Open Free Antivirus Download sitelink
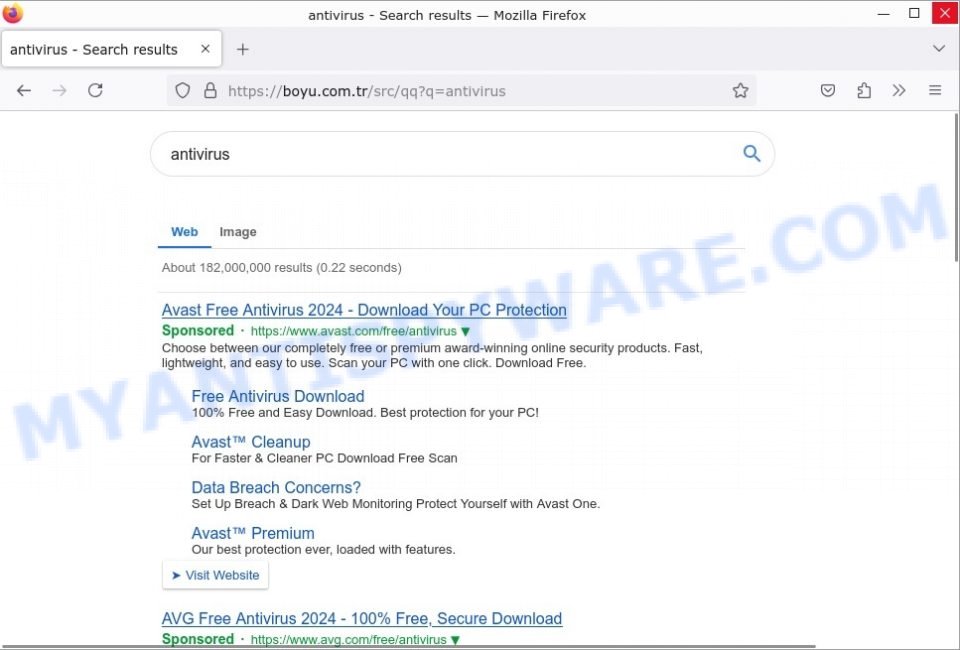The height and width of the screenshot is (650, 960). (x=277, y=396)
